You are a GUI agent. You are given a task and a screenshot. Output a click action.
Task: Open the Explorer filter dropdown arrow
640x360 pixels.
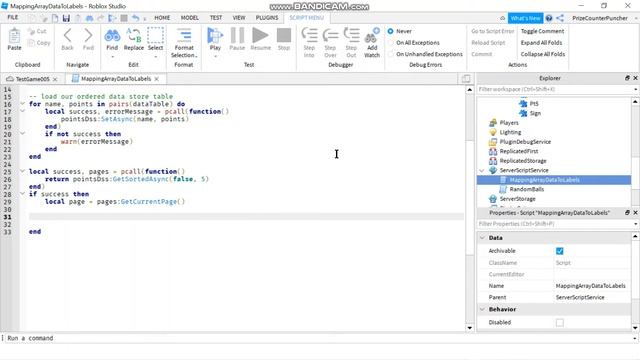point(636,89)
